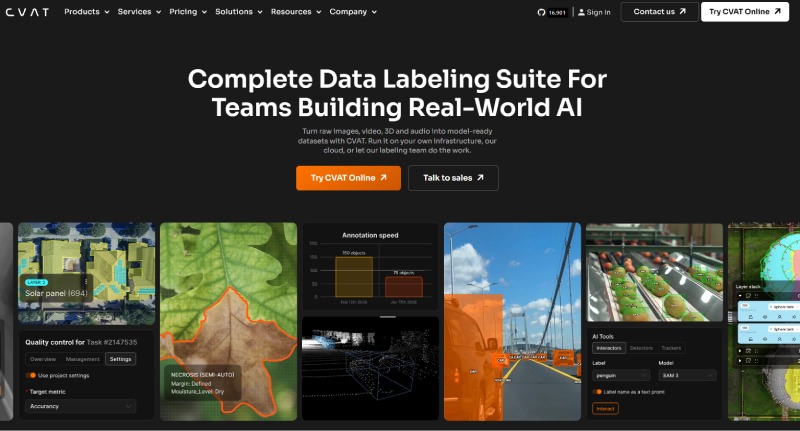Click arrow icon in top Try CVAT Online
Screen dimensions: 800x431
(x=777, y=11)
